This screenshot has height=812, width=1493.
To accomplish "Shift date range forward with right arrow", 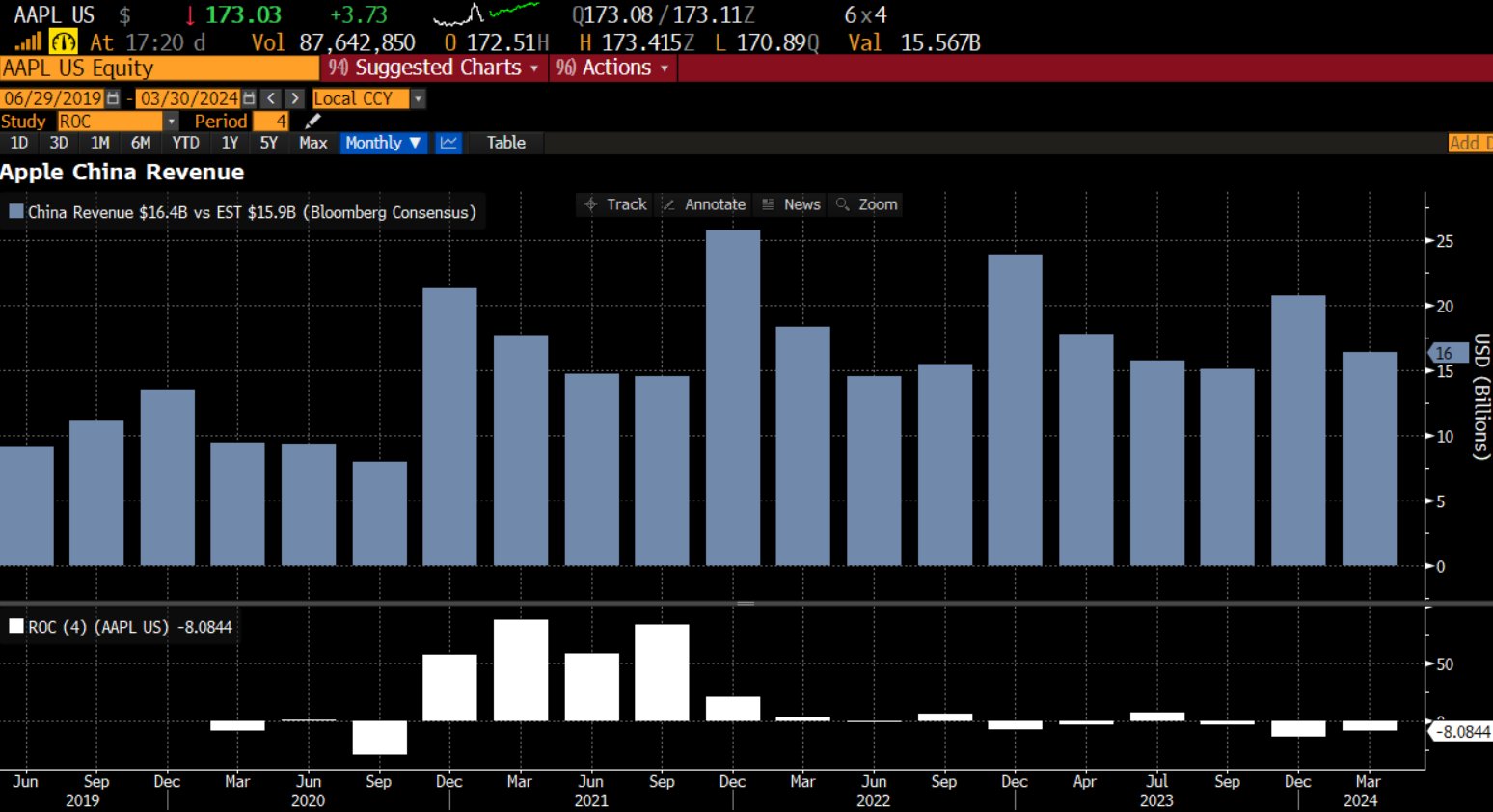I will [295, 98].
